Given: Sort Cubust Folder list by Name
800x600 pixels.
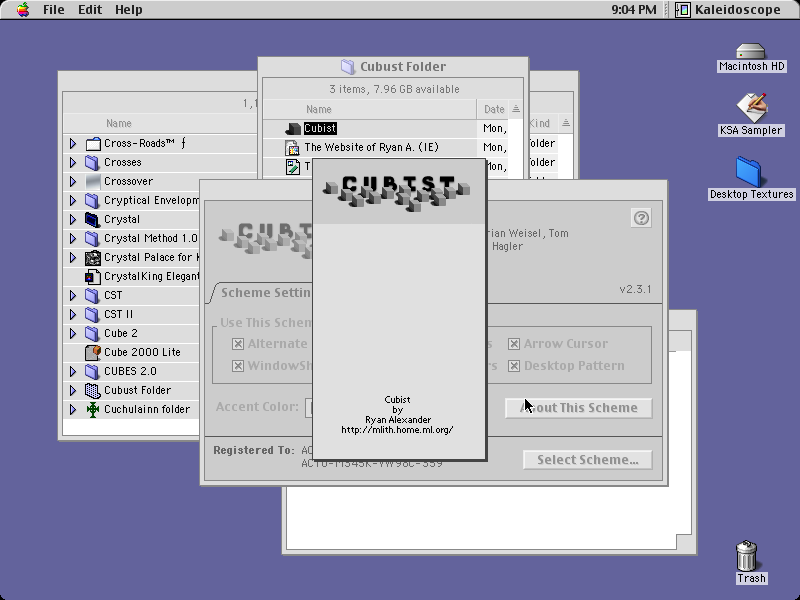Looking at the screenshot, I should [x=370, y=109].
